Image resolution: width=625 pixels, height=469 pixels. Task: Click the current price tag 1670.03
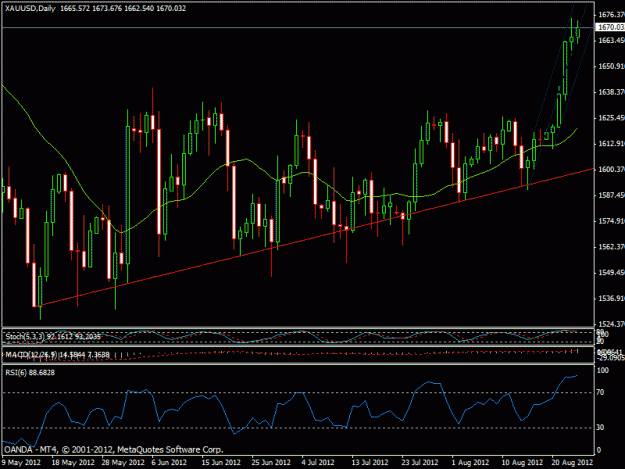pyautogui.click(x=611, y=27)
